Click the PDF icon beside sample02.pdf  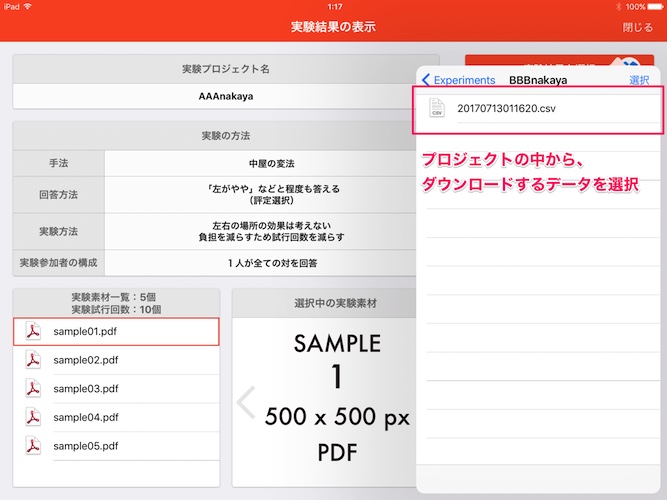pyautogui.click(x=33, y=360)
